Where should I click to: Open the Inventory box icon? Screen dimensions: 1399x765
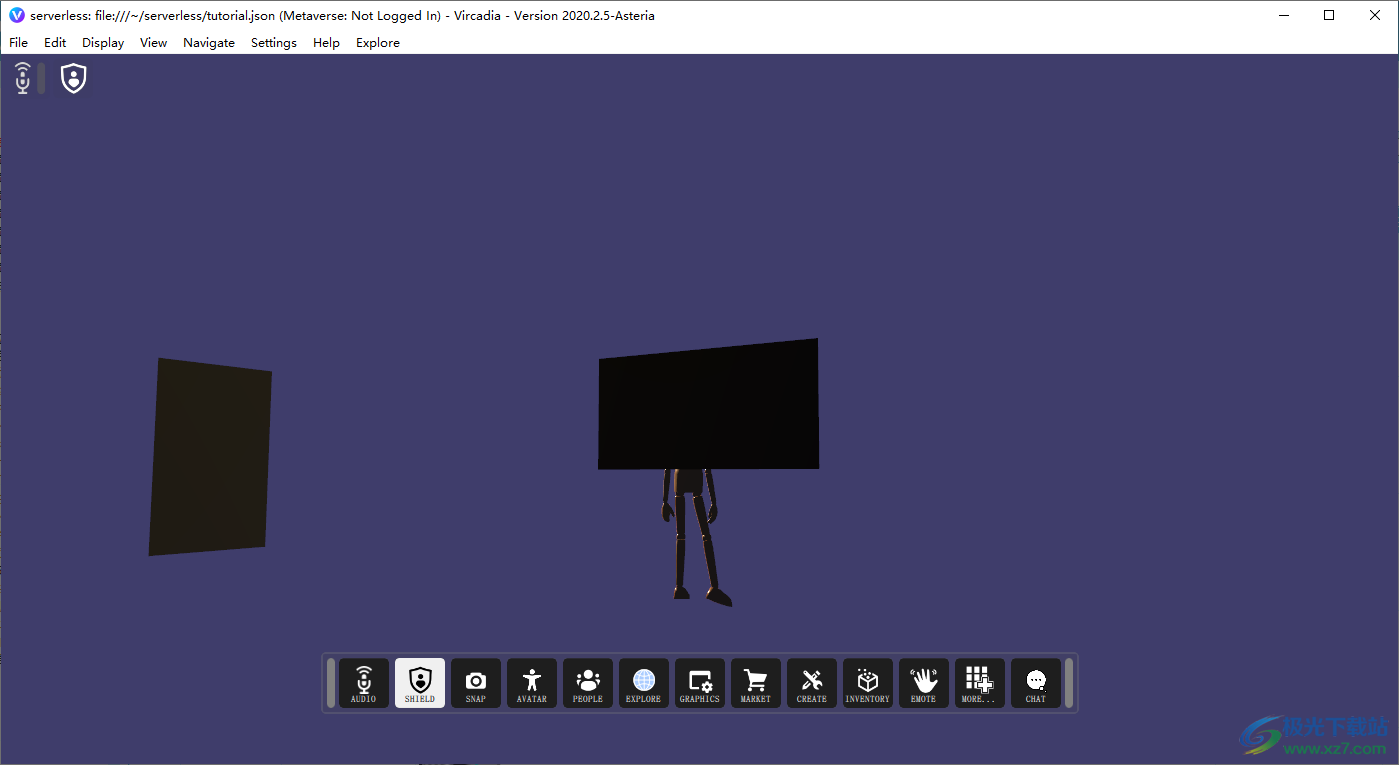(x=868, y=683)
